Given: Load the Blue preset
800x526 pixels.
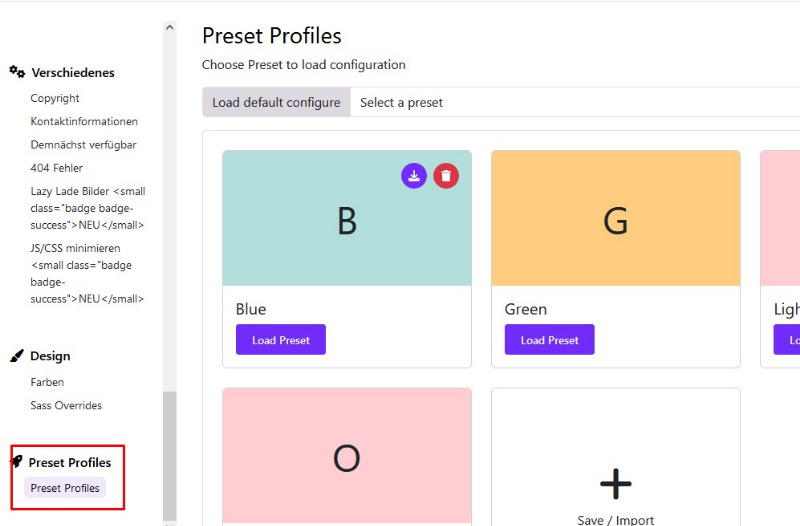Looking at the screenshot, I should tap(281, 340).
